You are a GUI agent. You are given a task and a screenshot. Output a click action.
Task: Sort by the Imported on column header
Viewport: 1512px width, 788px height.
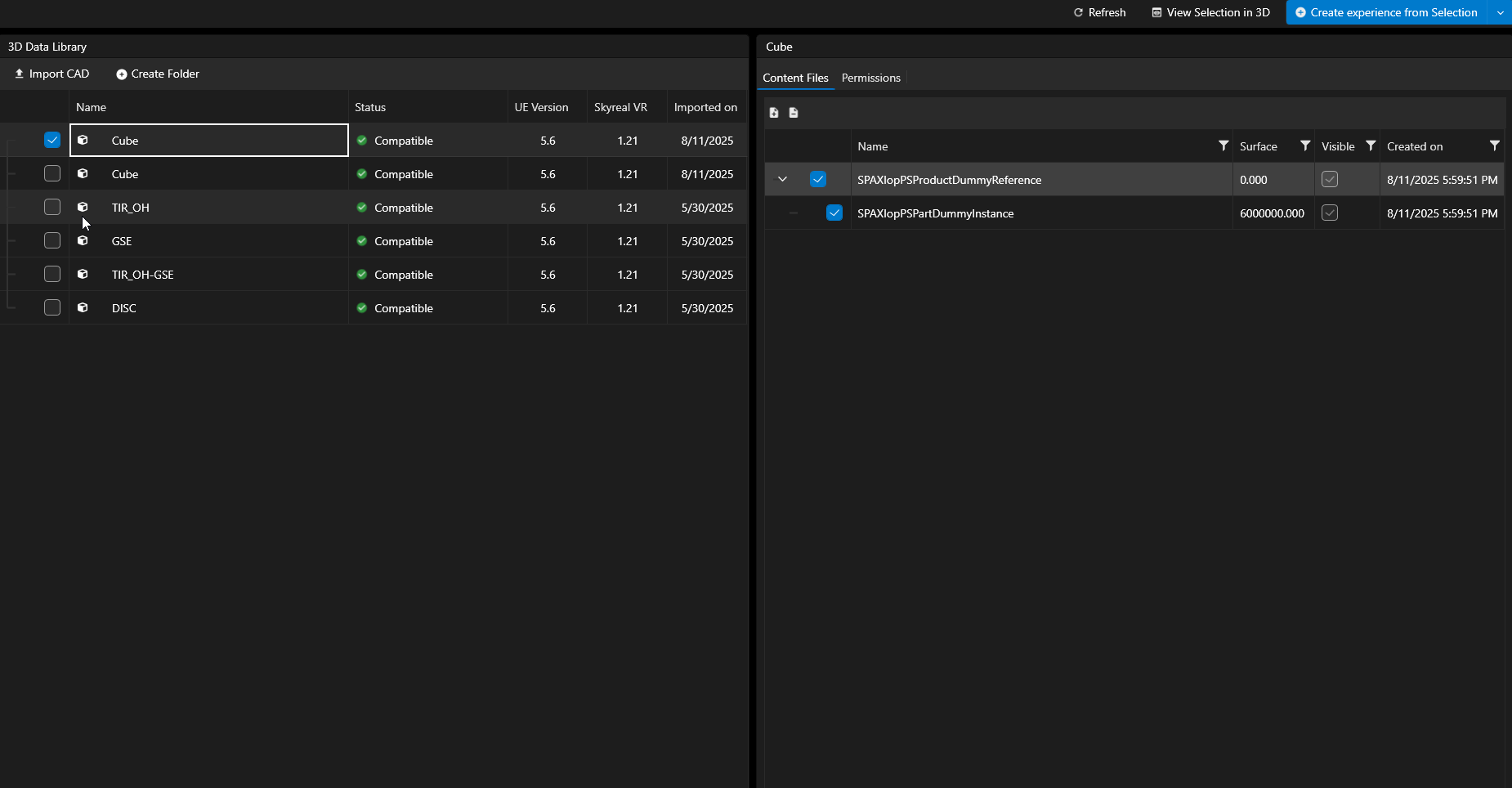pyautogui.click(x=705, y=107)
